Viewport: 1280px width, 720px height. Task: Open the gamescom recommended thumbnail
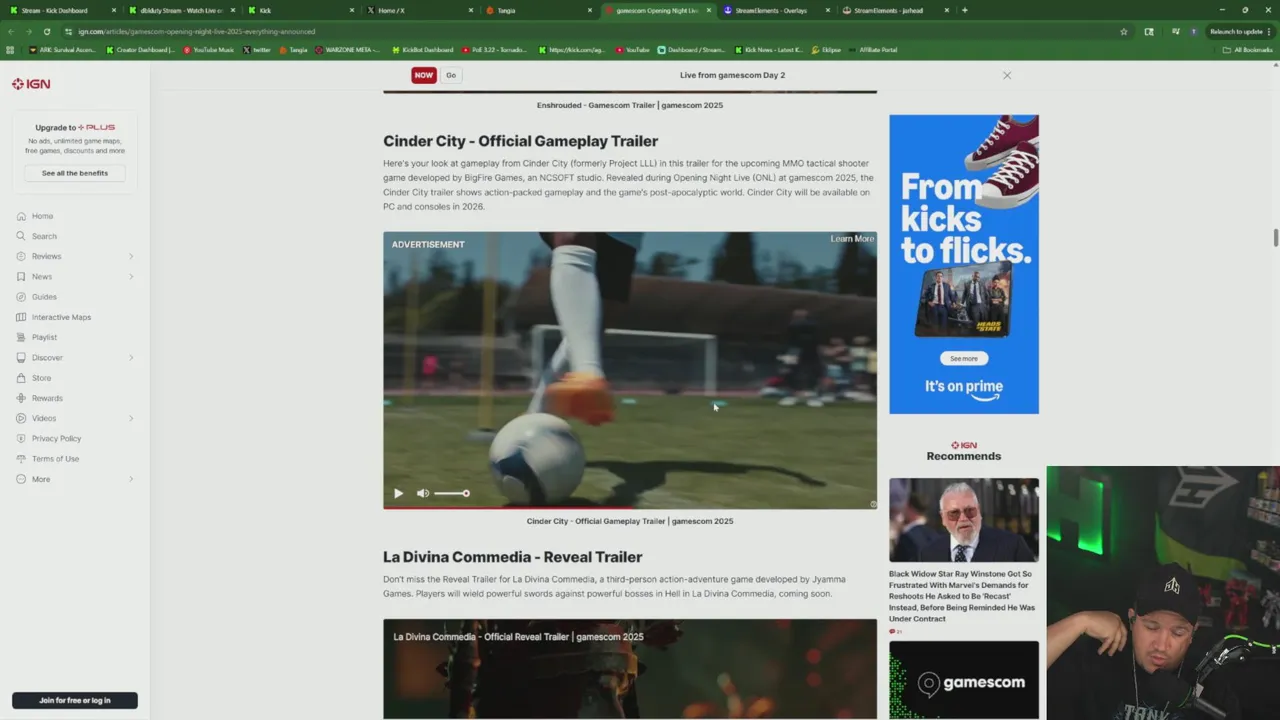(x=964, y=680)
